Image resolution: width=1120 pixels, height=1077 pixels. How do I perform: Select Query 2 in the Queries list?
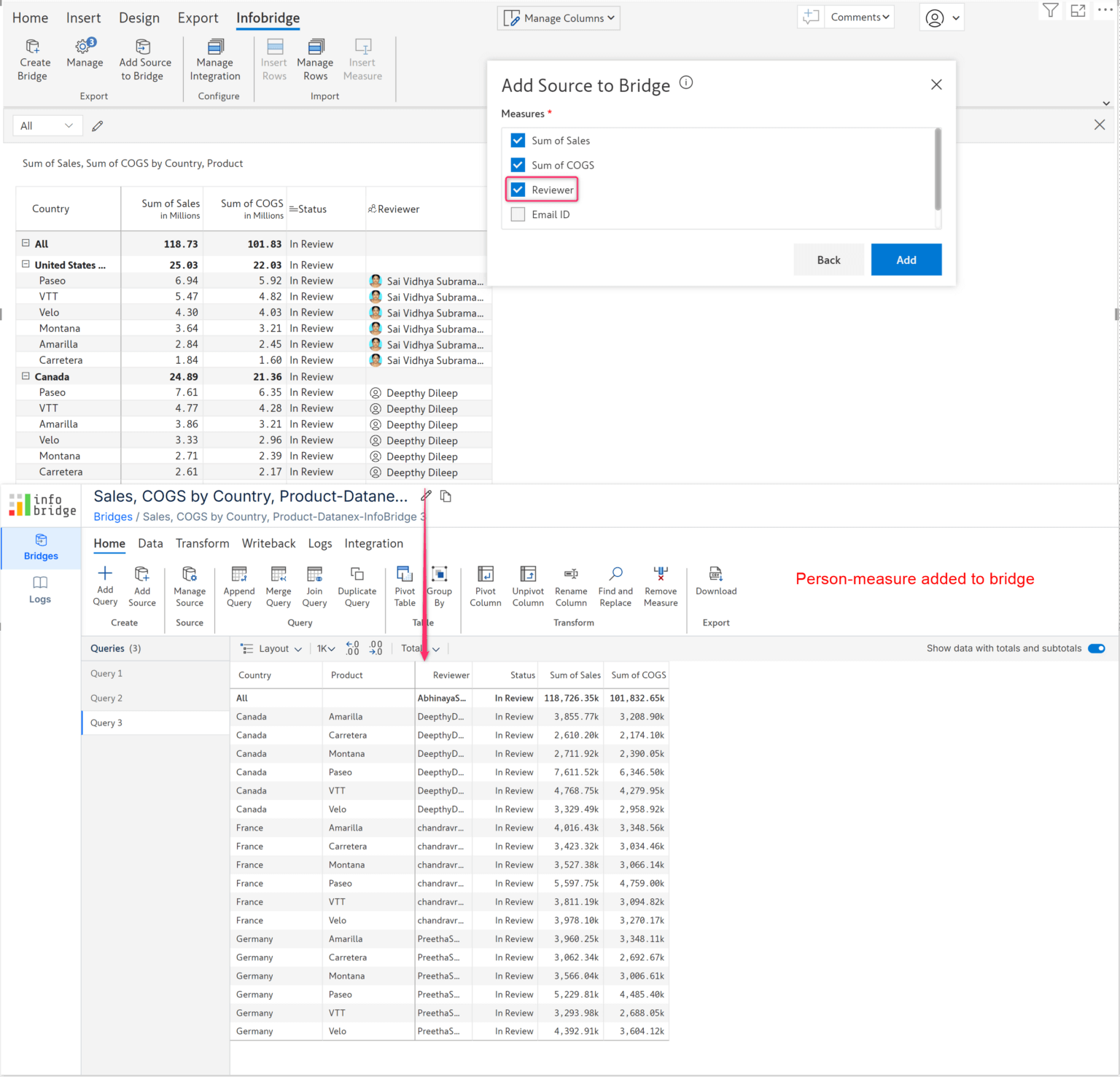tap(106, 697)
